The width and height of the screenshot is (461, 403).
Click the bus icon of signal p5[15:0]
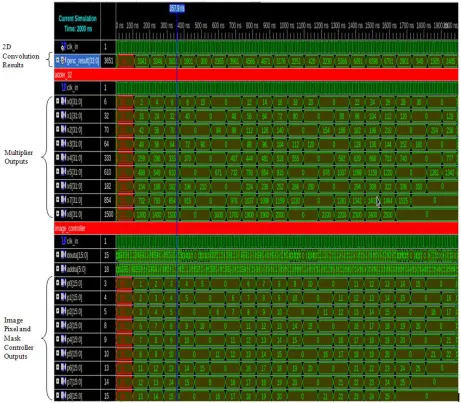pos(63,354)
